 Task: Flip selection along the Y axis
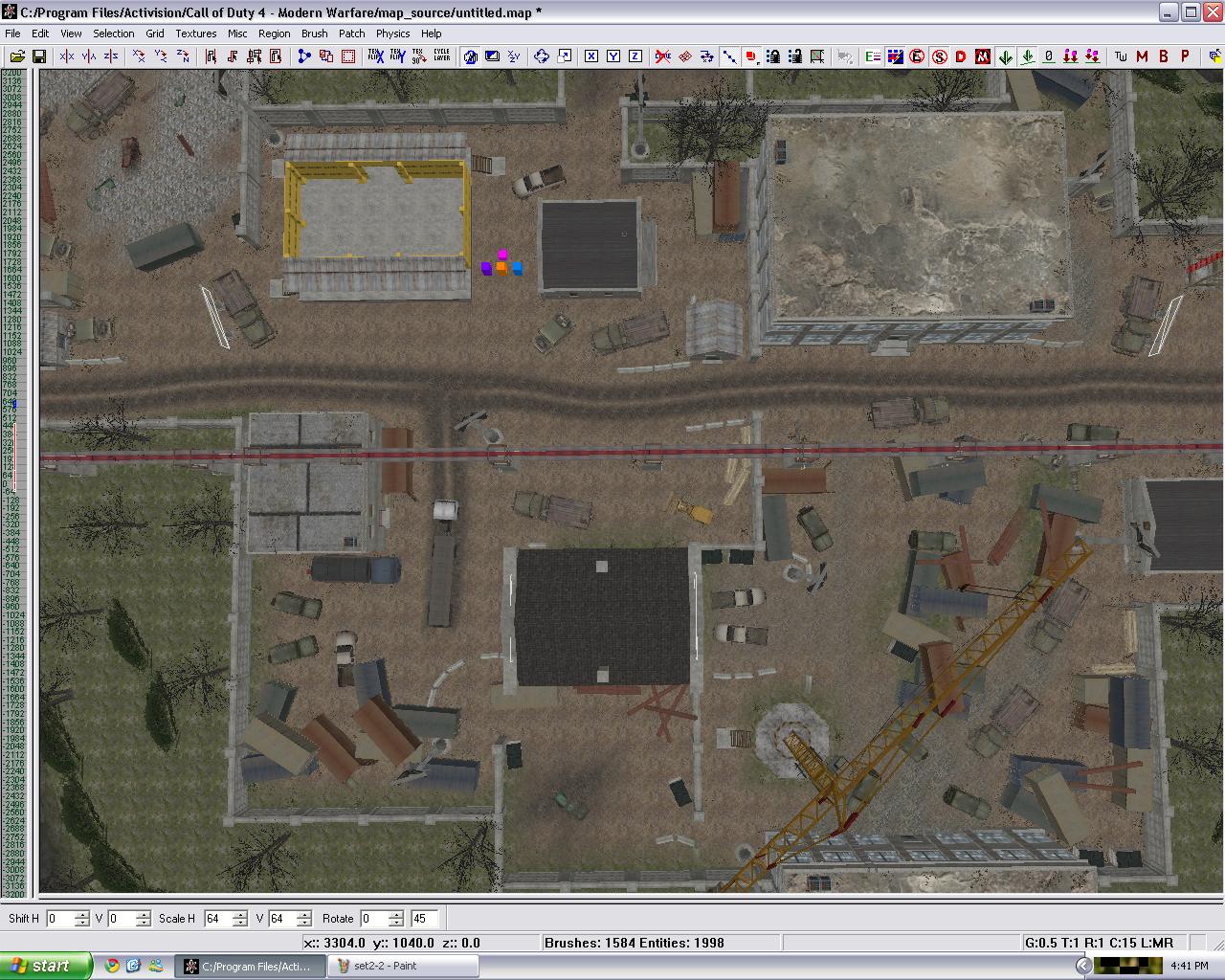click(89, 56)
